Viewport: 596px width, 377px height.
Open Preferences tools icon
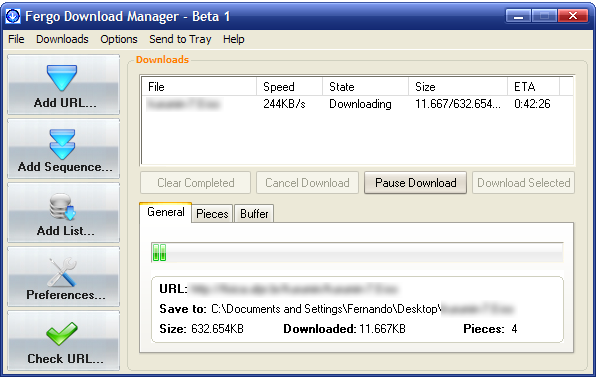point(62,271)
